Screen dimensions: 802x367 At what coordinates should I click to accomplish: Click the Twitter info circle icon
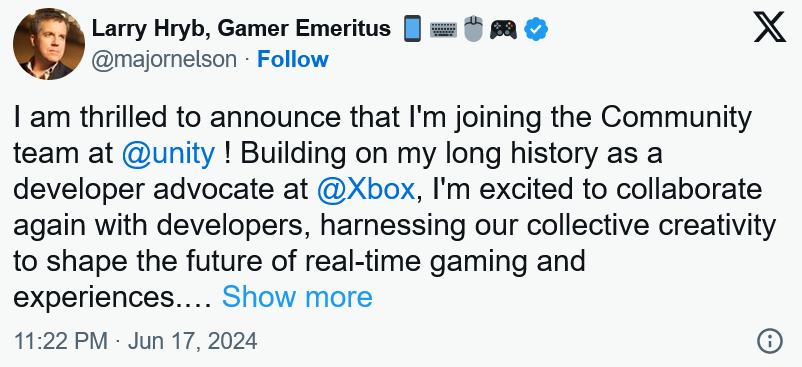770,340
